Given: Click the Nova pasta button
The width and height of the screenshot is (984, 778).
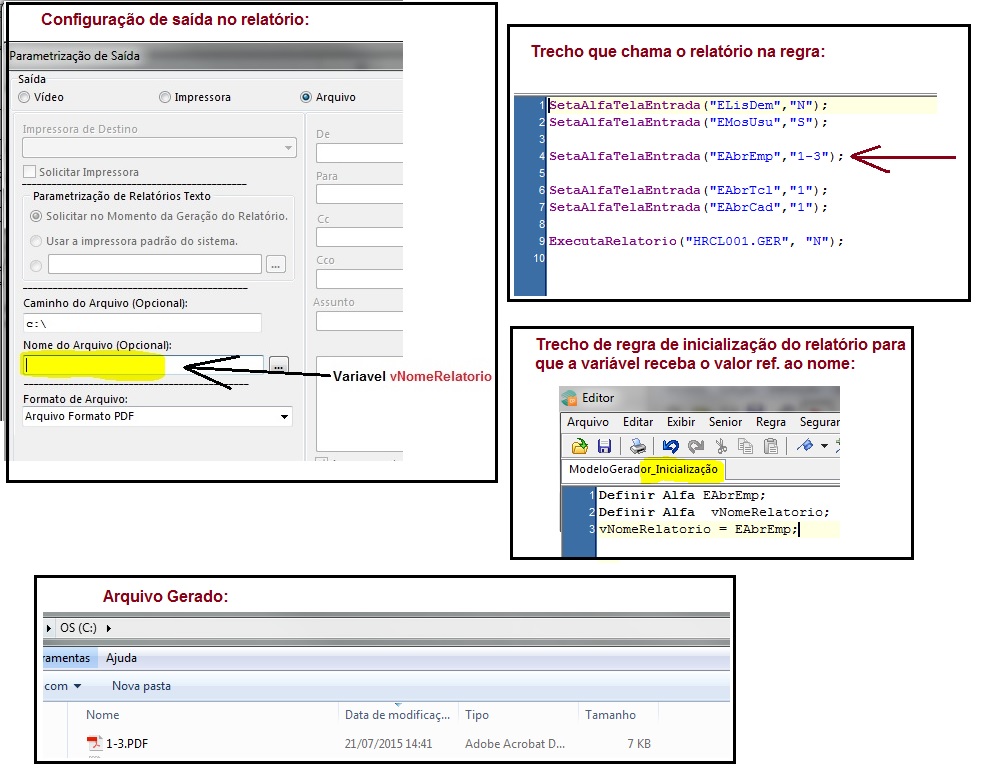Looking at the screenshot, I should click(141, 686).
